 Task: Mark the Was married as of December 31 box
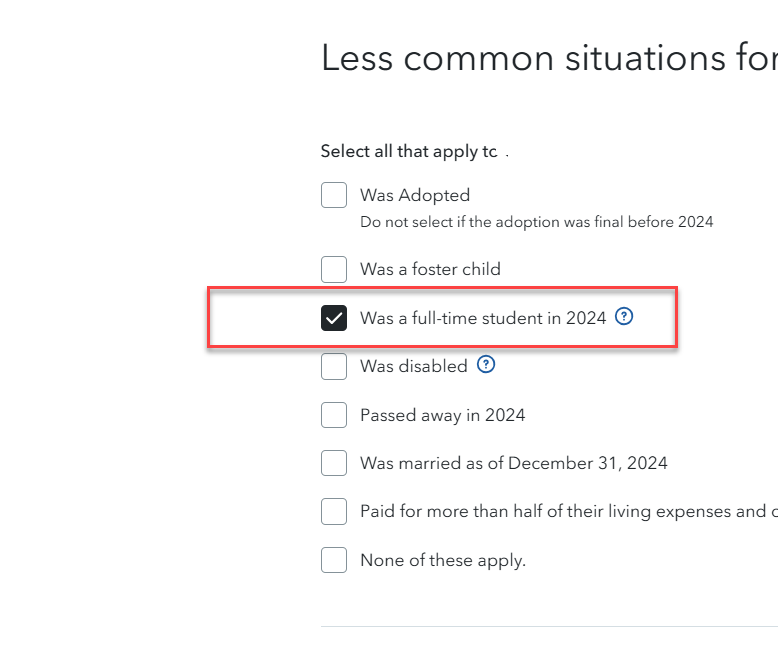click(x=334, y=463)
